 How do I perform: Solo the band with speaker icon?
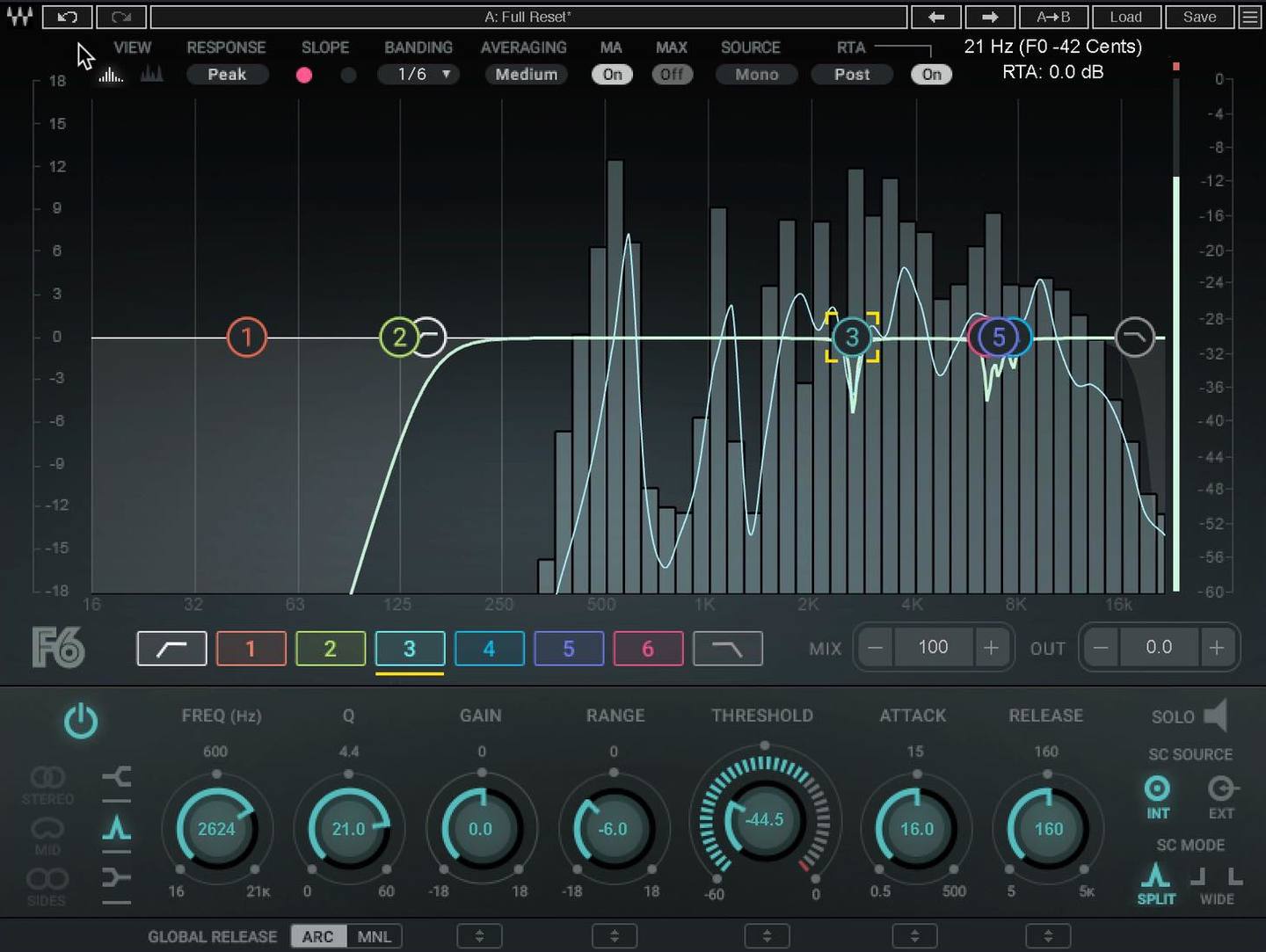[x=1215, y=716]
